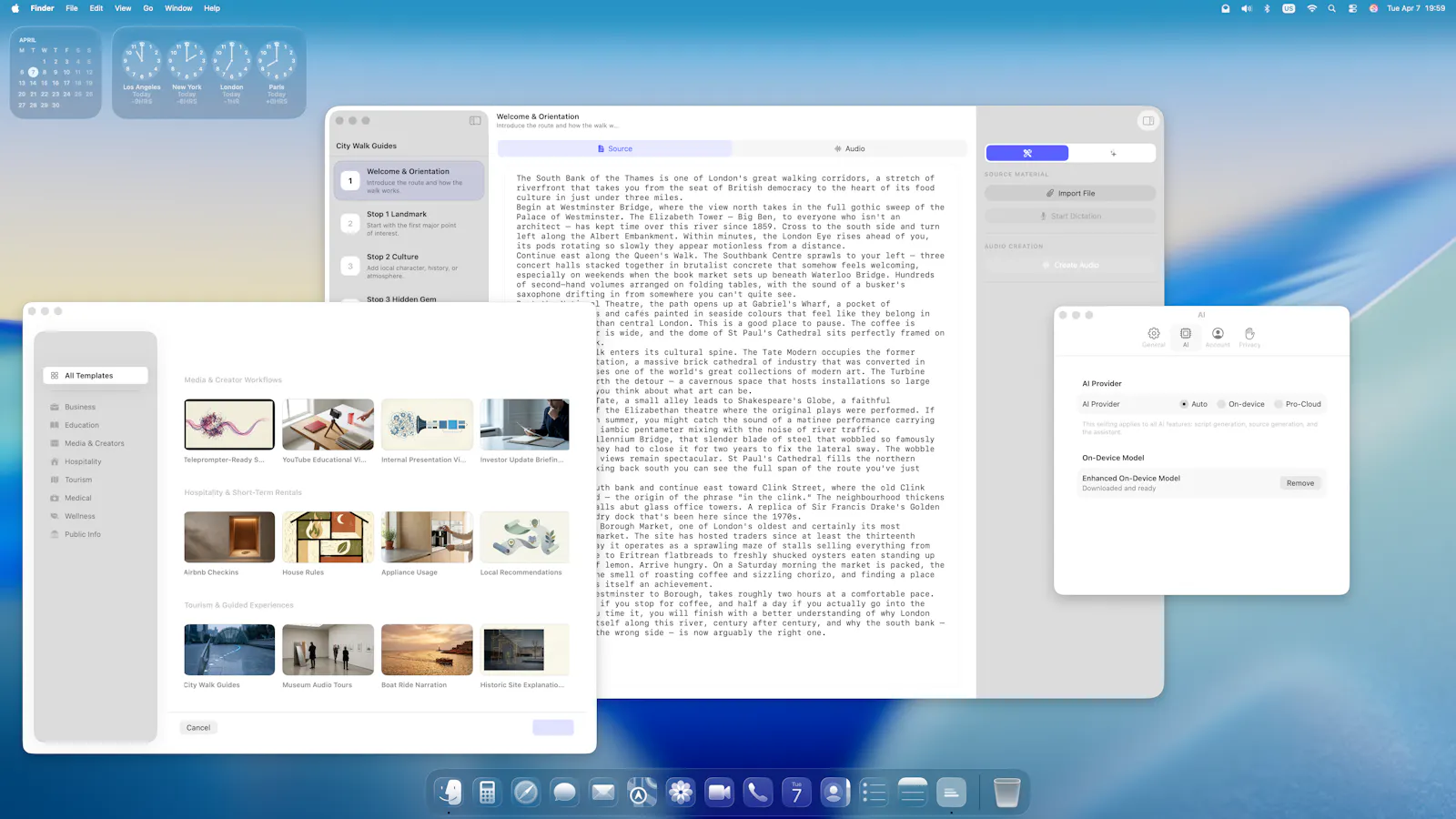1456x819 pixels.
Task: Select Auto AI provider
Action: 1194,404
